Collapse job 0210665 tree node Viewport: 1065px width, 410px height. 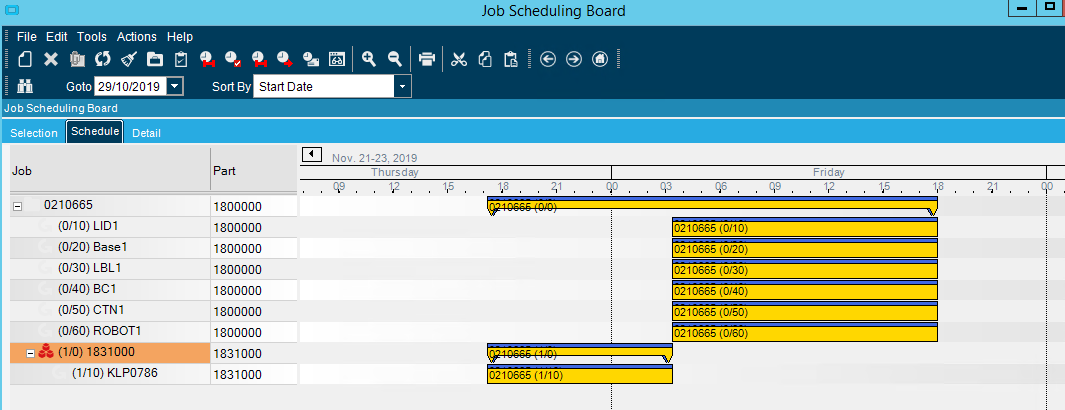18,205
